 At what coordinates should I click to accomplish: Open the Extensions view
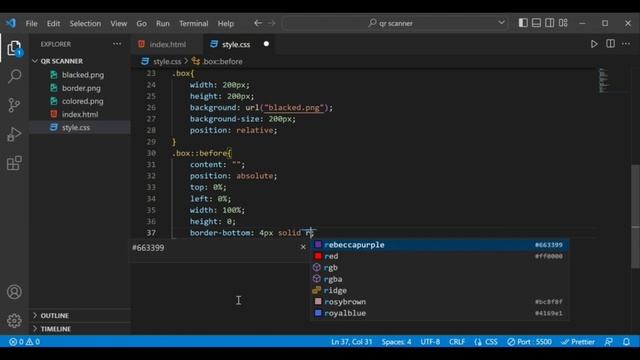point(14,163)
